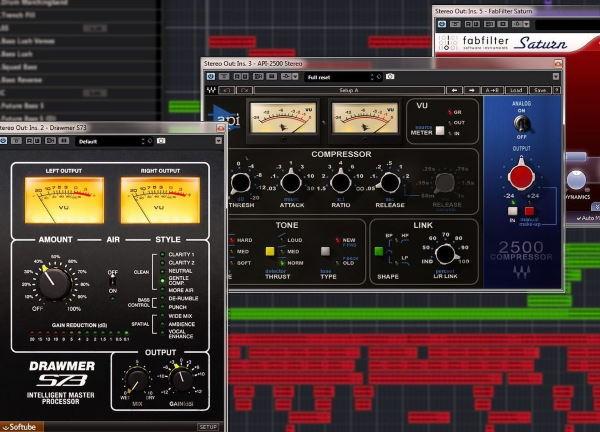600x432 pixels.
Task: Enable Write automation (W) in Drawmer S73 window
Action: pos(37,141)
